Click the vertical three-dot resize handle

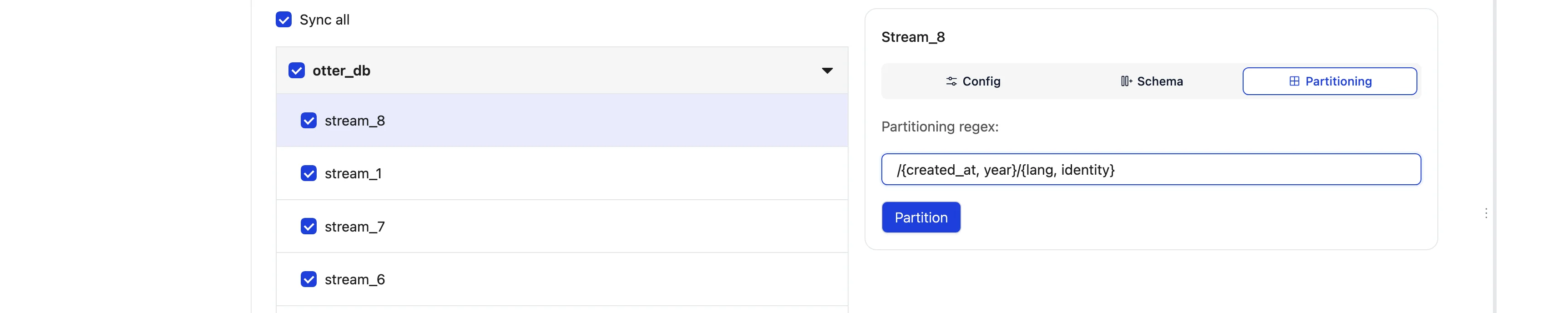pyautogui.click(x=1486, y=213)
